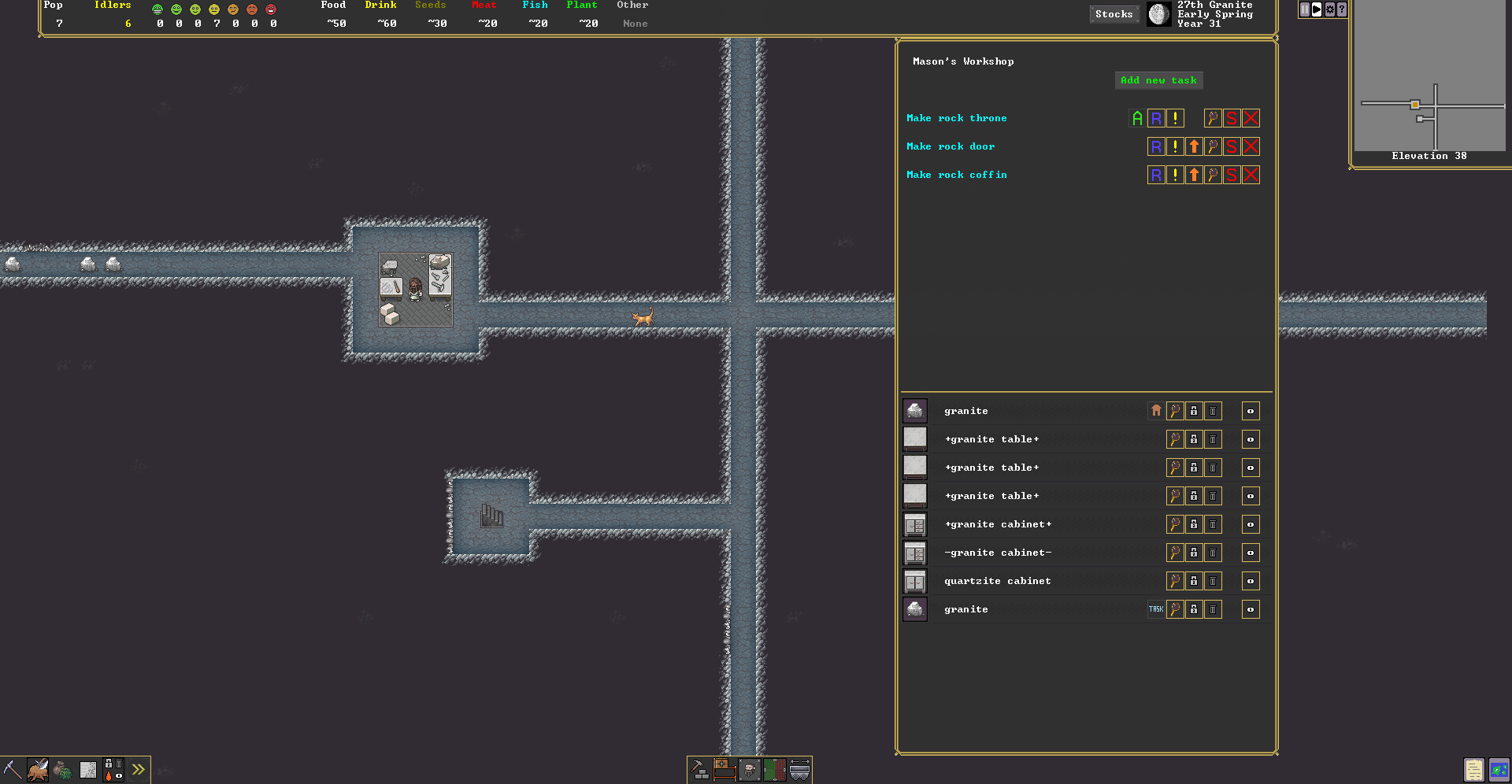Select the Make rock throne task text
The height and width of the screenshot is (784, 1512).
pos(956,118)
